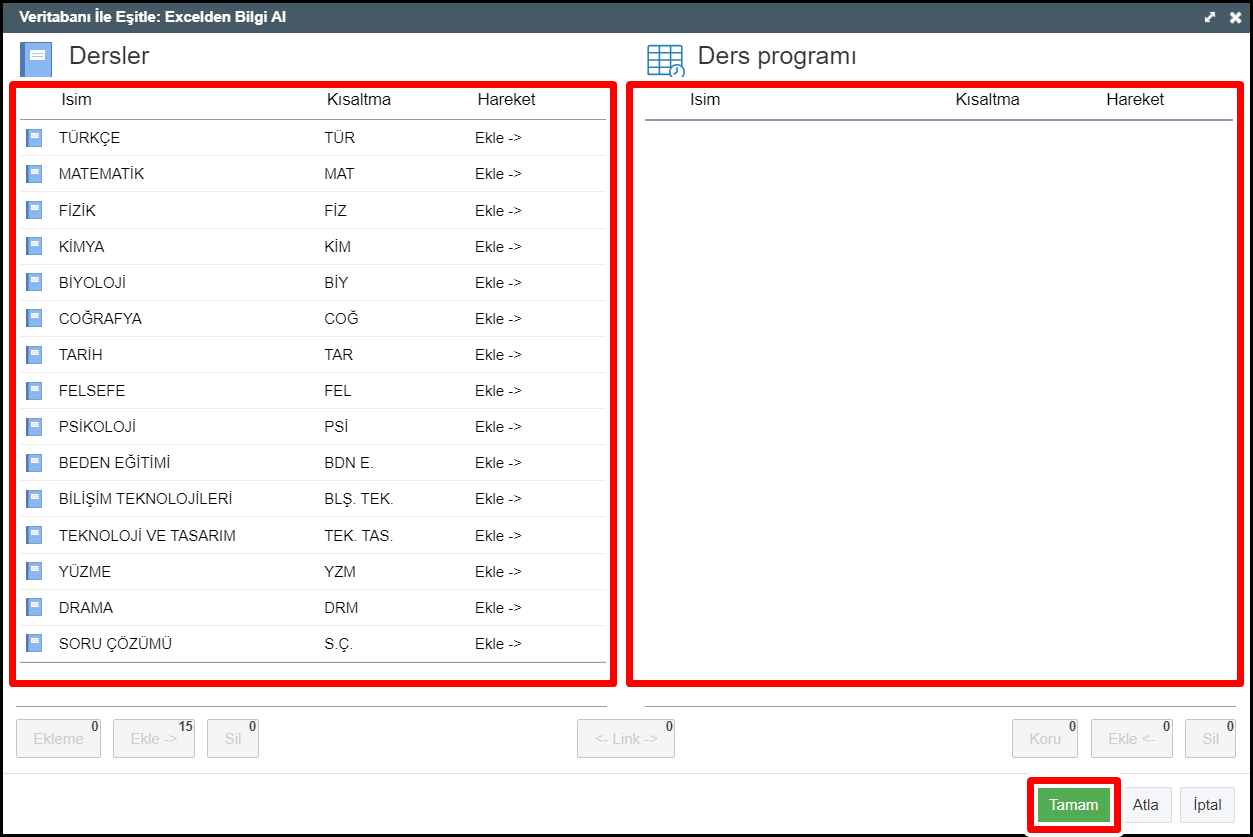This screenshot has width=1253, height=837.
Task: Click Ekle -> for BEDEN EĞİTİMİ
Action: coord(498,462)
